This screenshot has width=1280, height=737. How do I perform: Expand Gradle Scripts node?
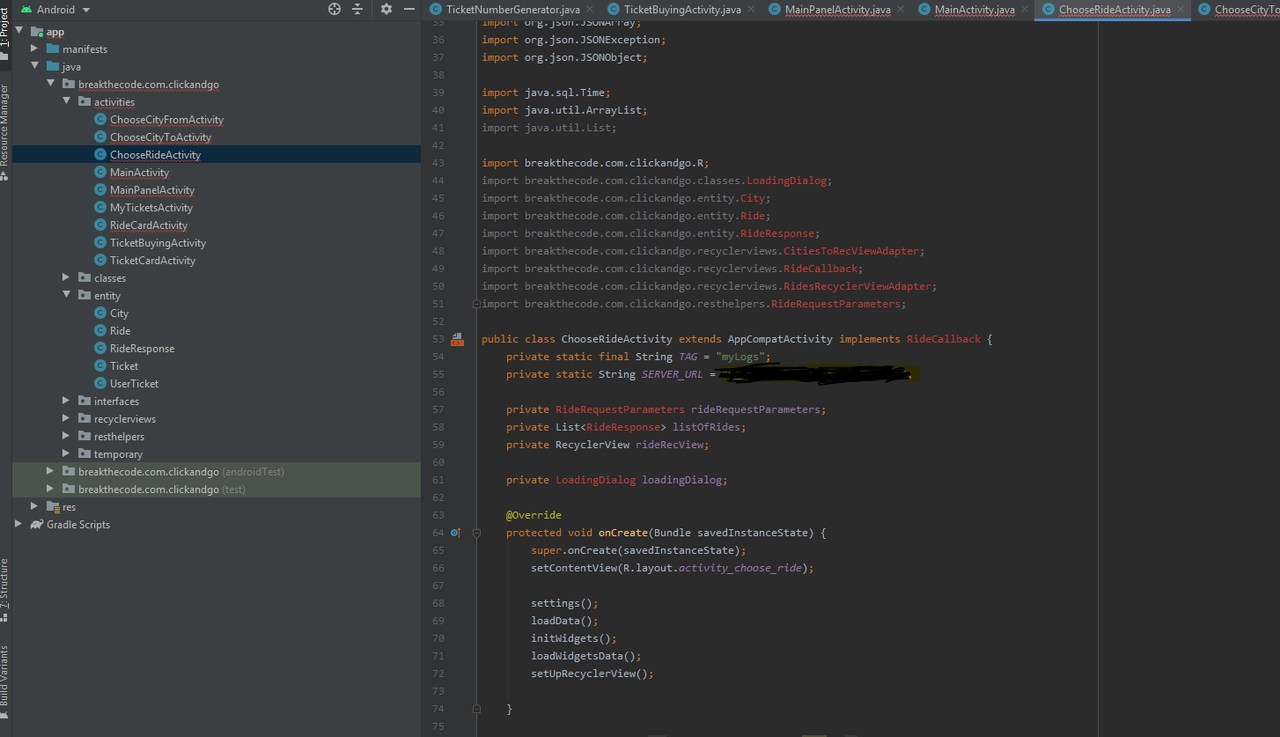pos(19,524)
